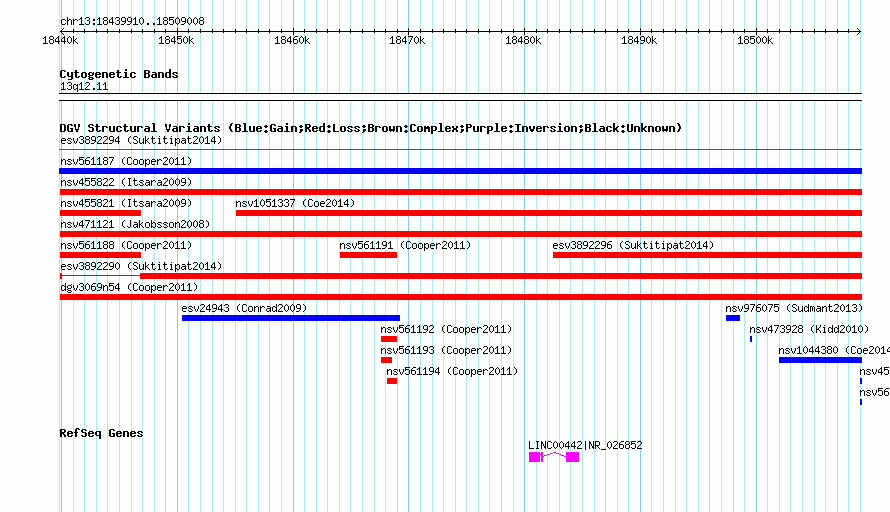Select the nsv1051337 (Coe2014) red bar
Image resolution: width=890 pixels, height=512 pixels.
[x=548, y=213]
